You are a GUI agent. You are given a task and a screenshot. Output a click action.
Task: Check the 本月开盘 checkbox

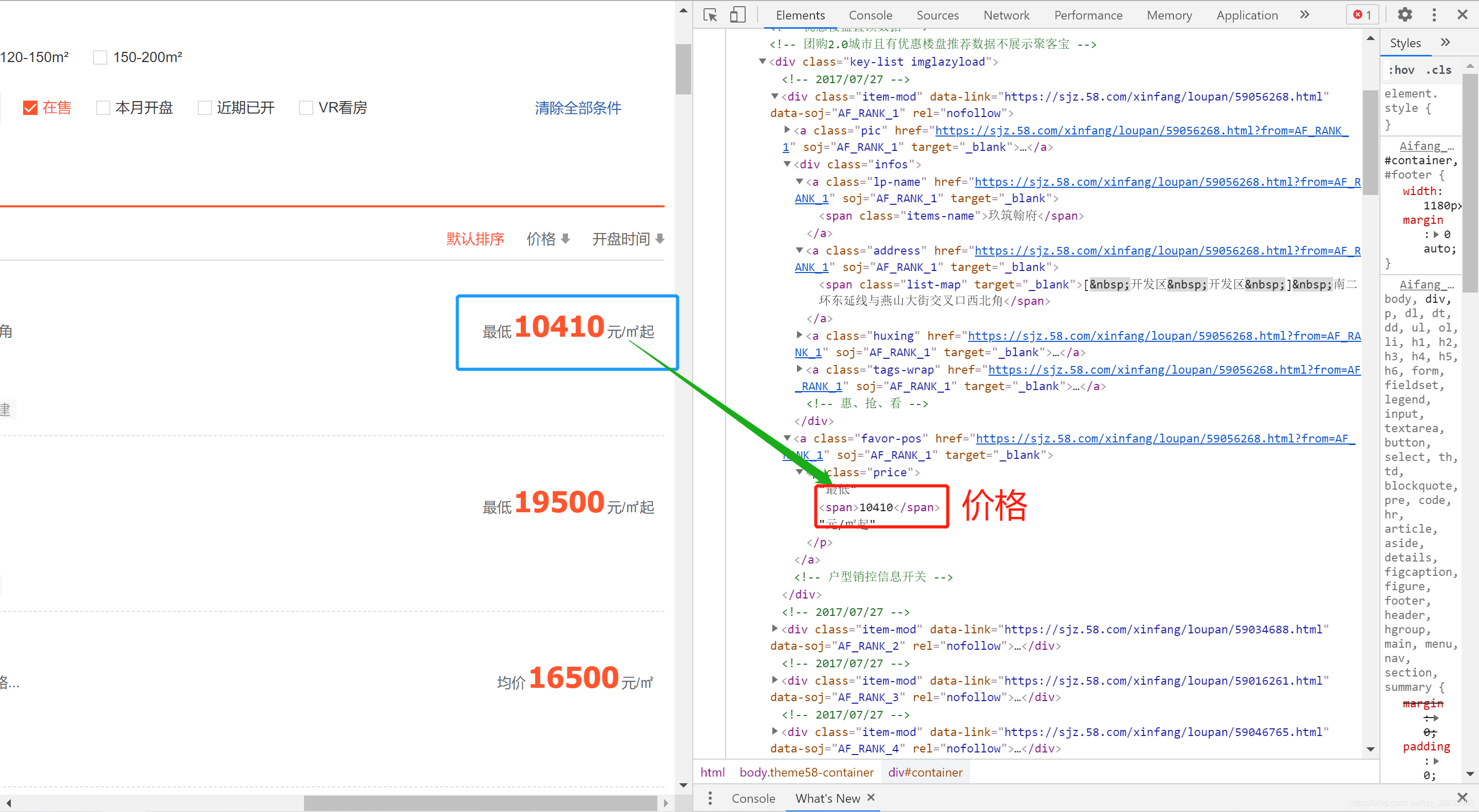tap(103, 108)
